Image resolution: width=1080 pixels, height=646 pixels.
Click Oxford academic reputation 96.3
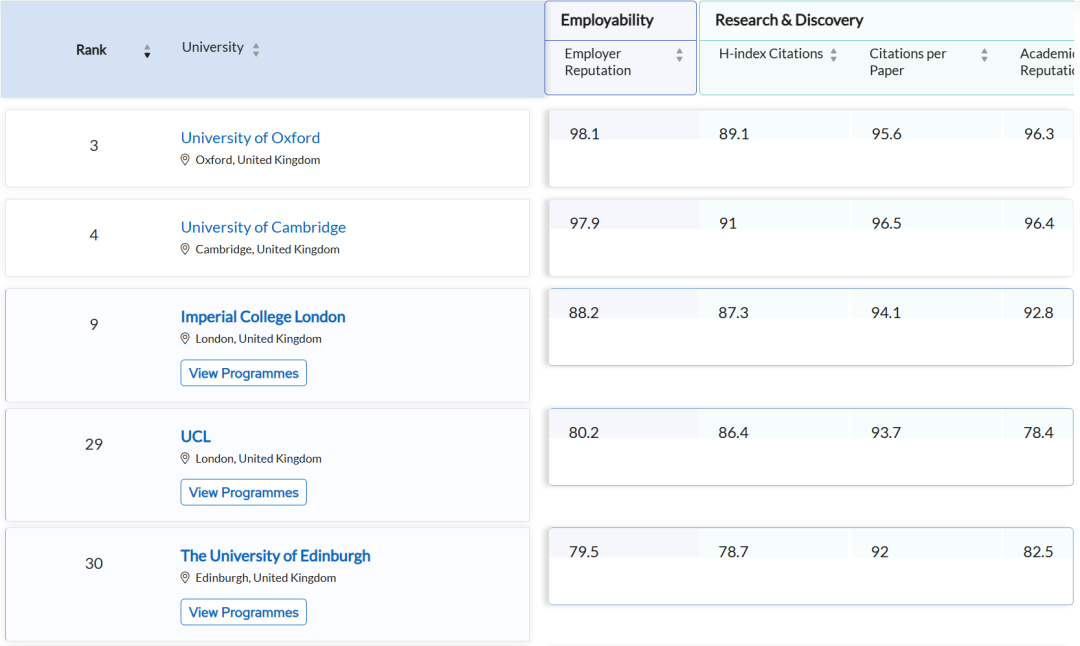(x=1039, y=134)
